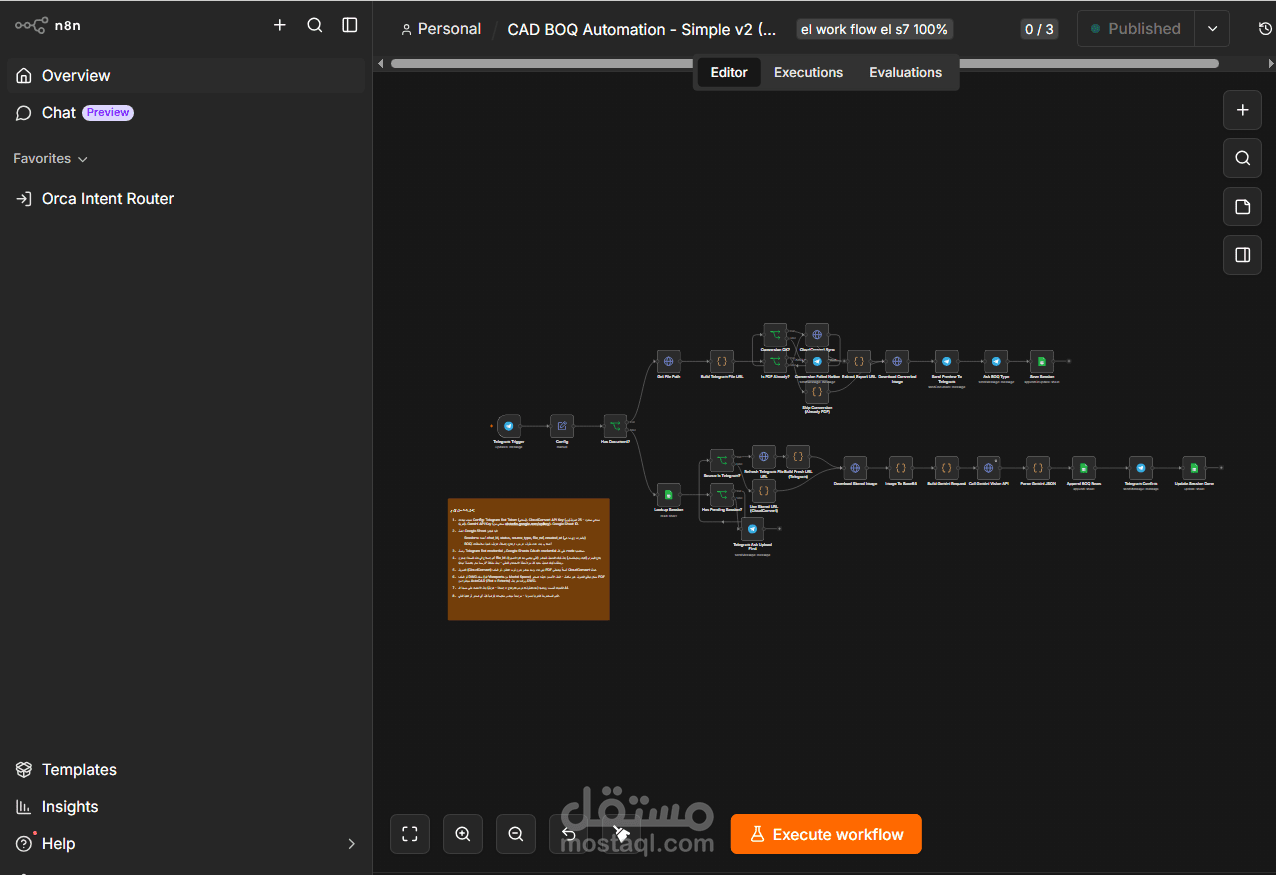Select the Telegram Confirm node
1276x875 pixels.
[x=1140, y=468]
